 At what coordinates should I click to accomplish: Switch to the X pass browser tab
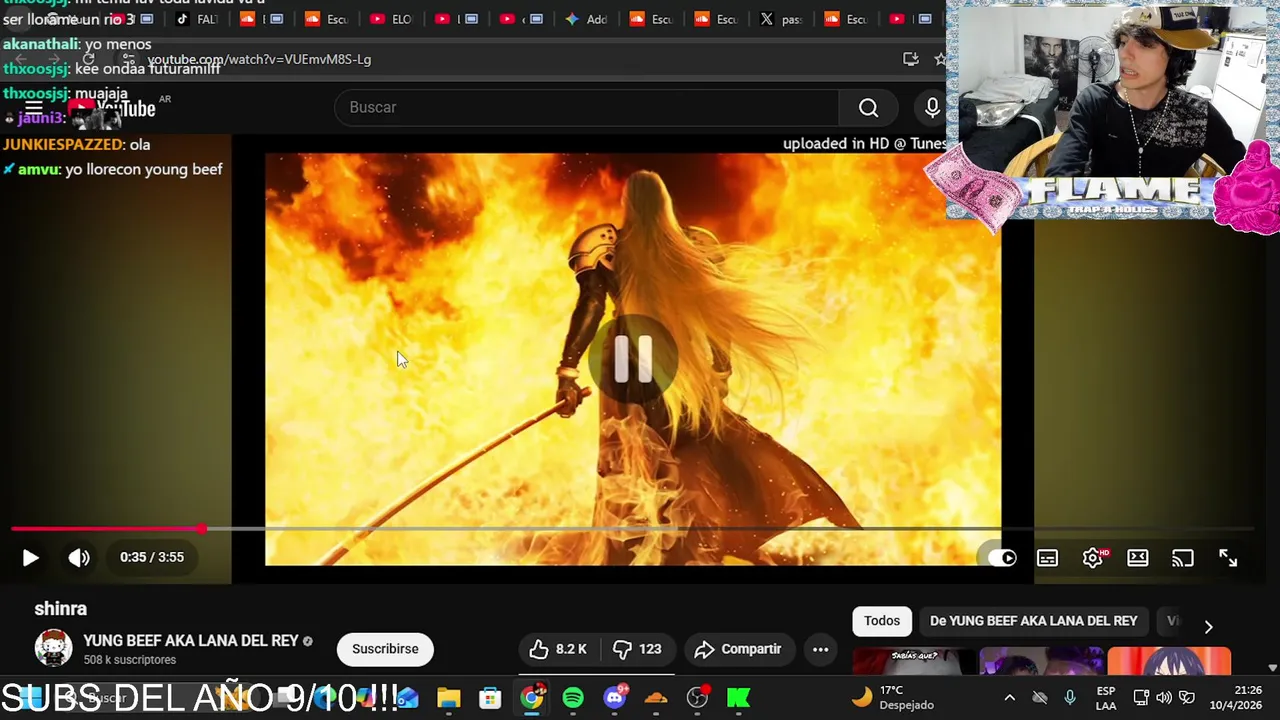click(x=780, y=19)
